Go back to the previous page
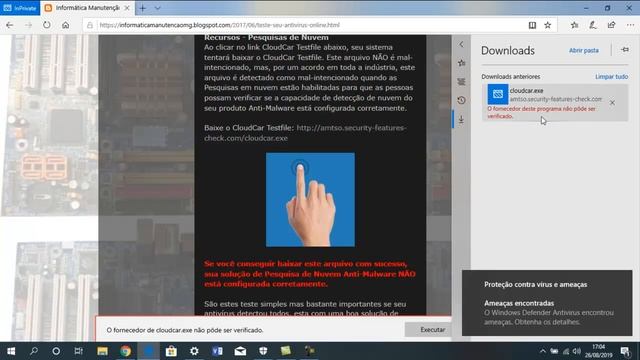Image resolution: width=640 pixels, height=360 pixels. pyautogui.click(x=9, y=25)
